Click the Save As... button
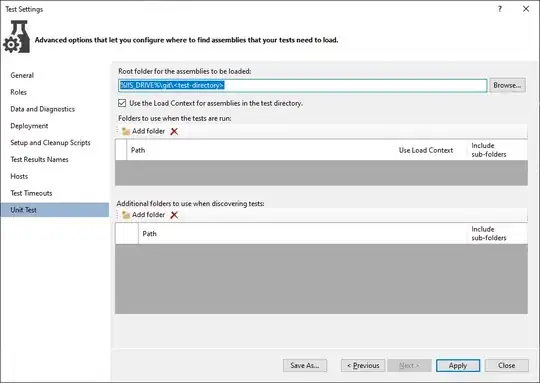Screen dimensions: 540x383 click(x=305, y=365)
